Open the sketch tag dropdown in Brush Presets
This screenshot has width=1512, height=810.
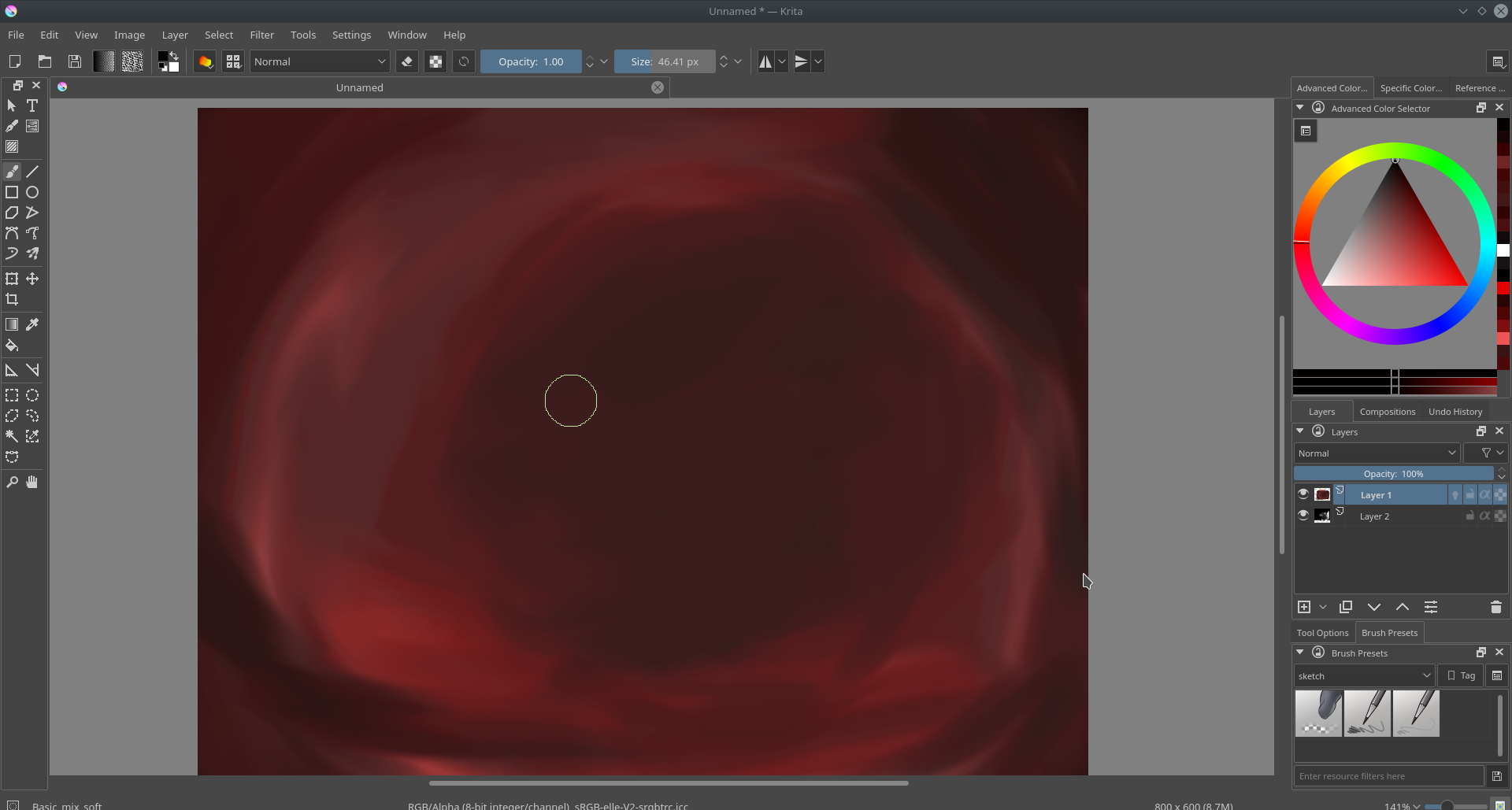[x=1364, y=675]
